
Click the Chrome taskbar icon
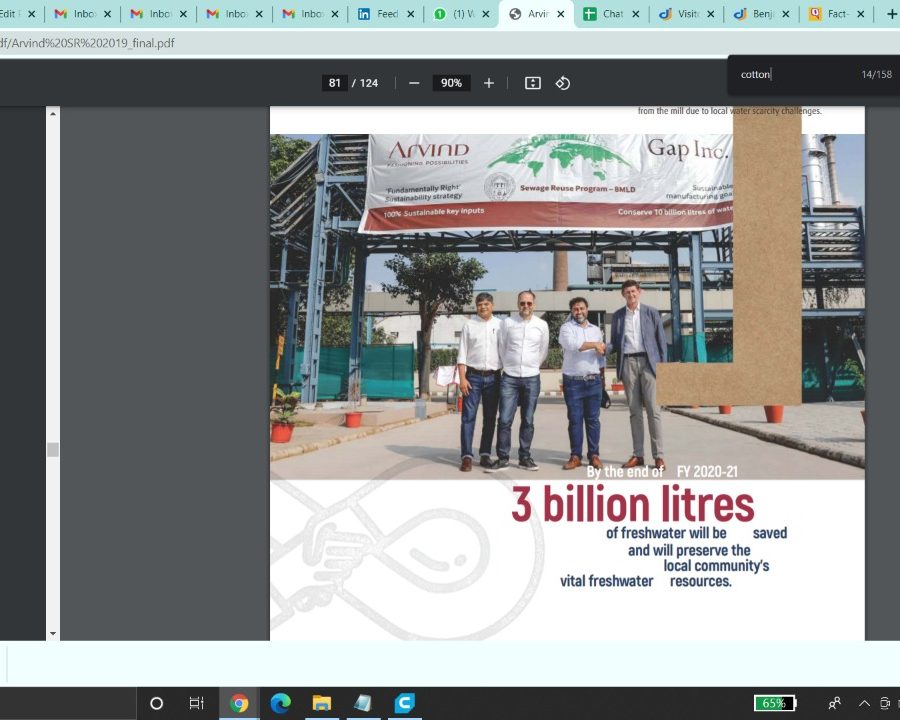[x=239, y=703]
